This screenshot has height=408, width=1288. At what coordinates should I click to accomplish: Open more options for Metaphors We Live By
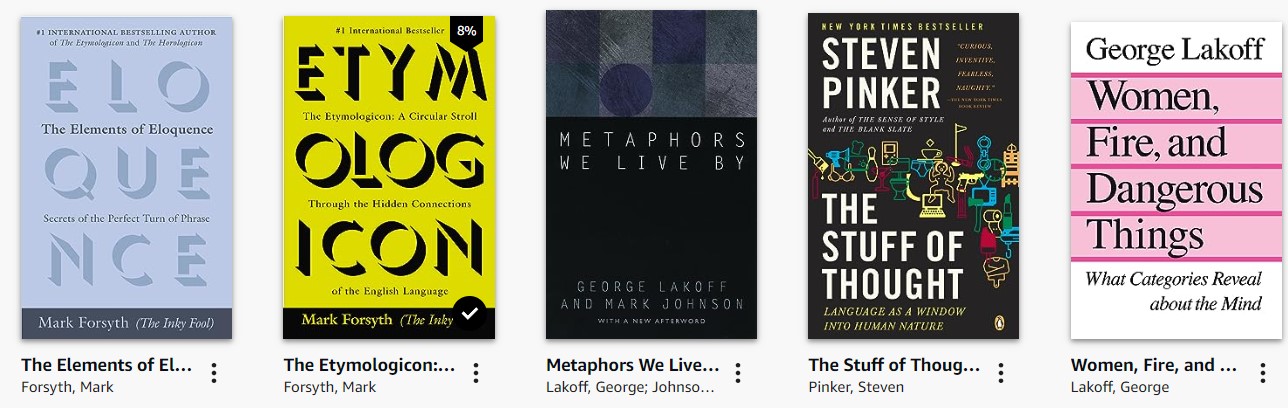point(738,374)
